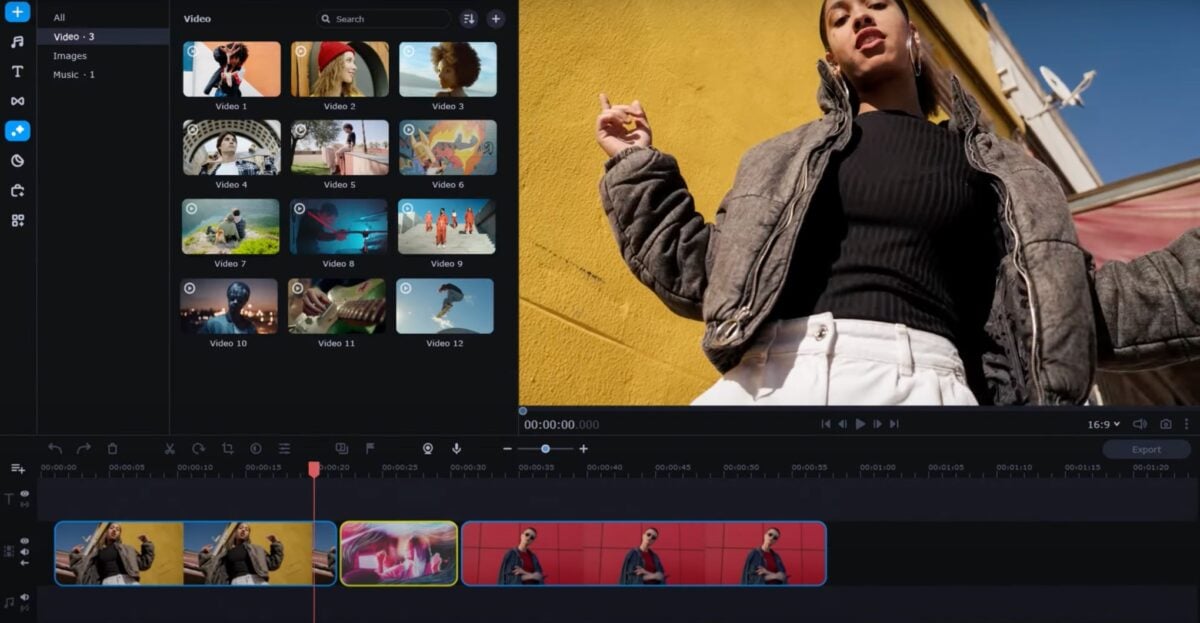Click the music note sounds icon
The height and width of the screenshot is (623, 1200).
[x=17, y=42]
